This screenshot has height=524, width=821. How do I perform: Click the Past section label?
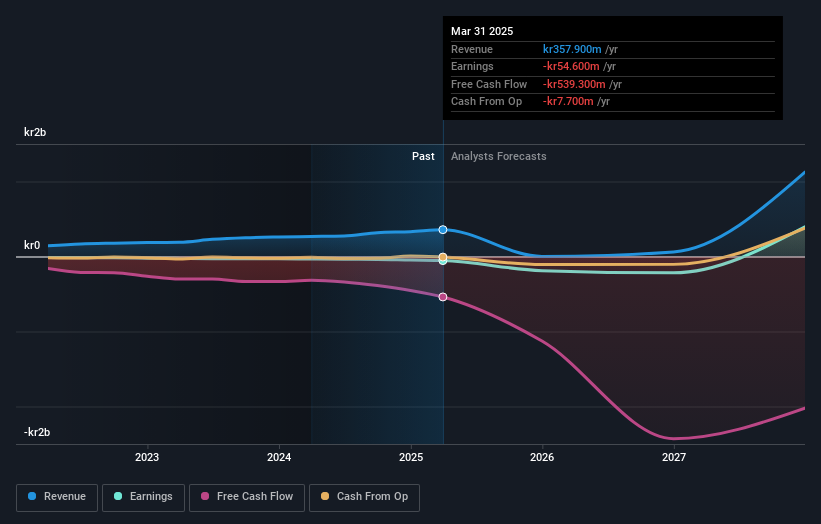point(423,156)
